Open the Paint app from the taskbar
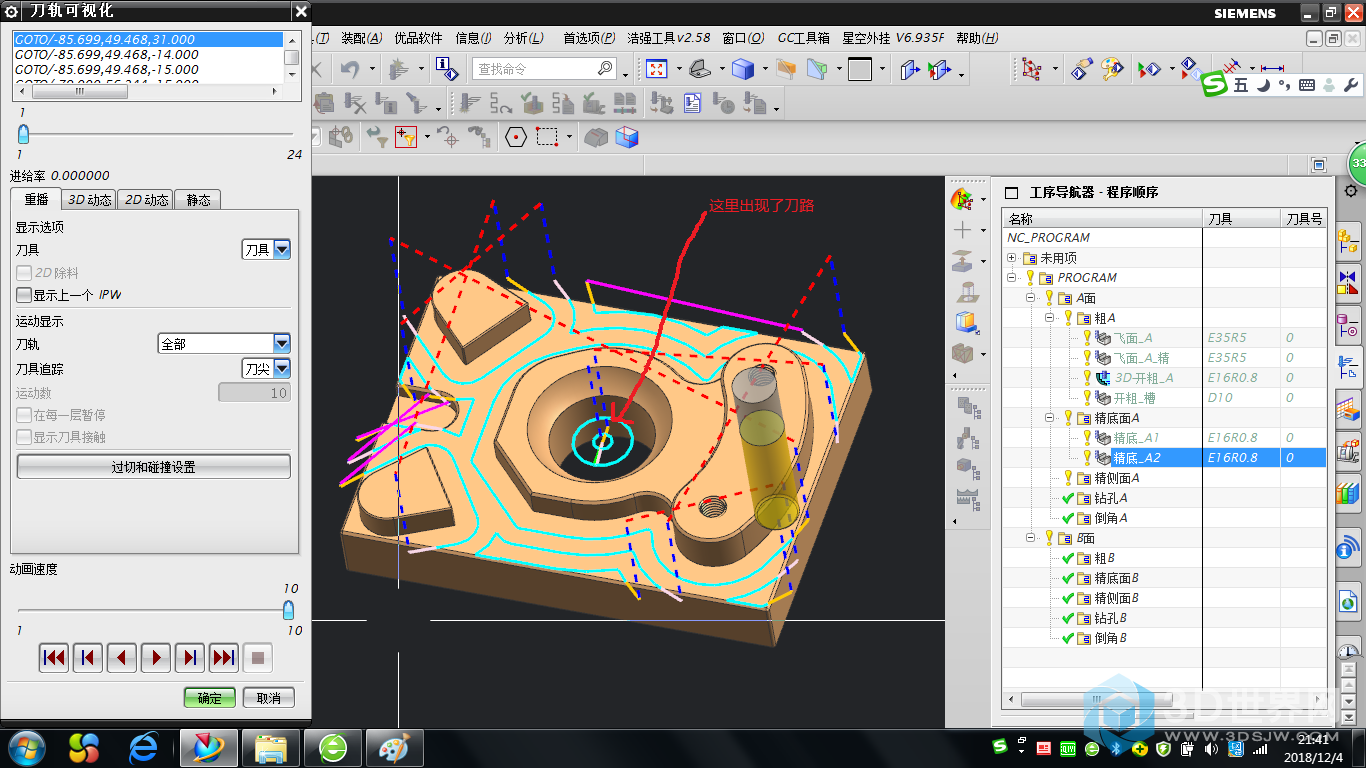Viewport: 1366px width, 768px height. tap(394, 746)
